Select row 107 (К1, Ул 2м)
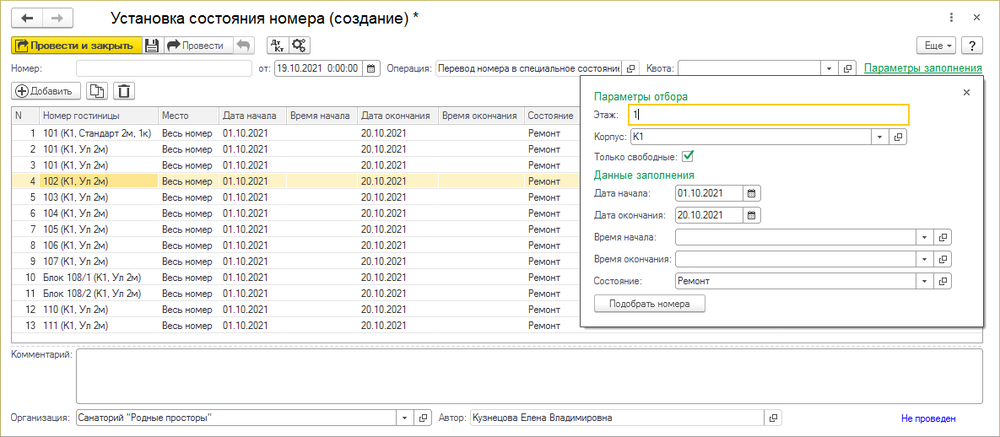 click(297, 261)
